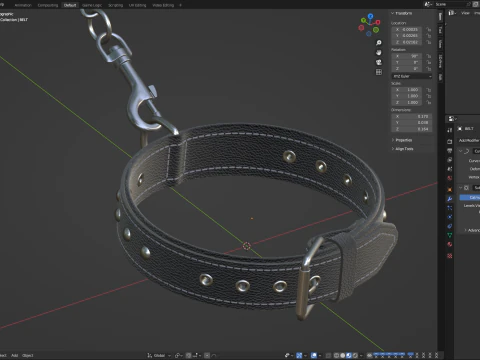Click the Dimensions X value field

coord(412,116)
